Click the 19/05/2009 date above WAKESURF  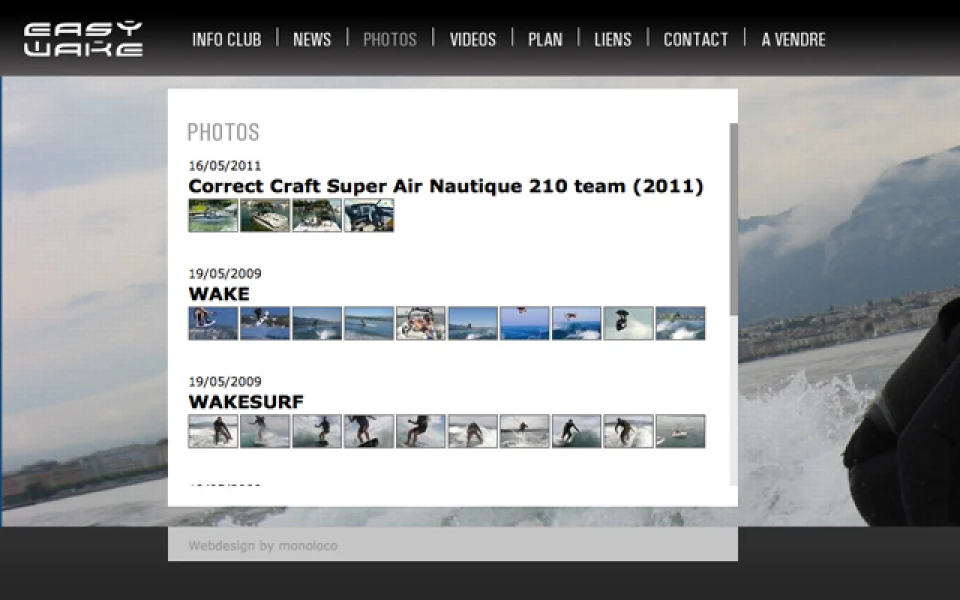click(x=225, y=381)
